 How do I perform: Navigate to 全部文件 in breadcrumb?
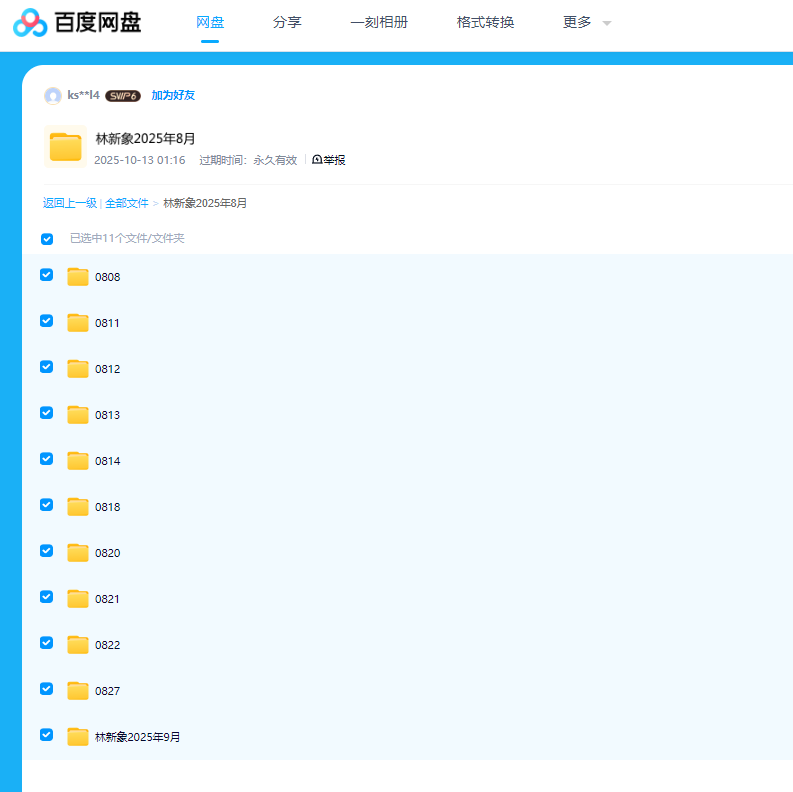click(126, 203)
